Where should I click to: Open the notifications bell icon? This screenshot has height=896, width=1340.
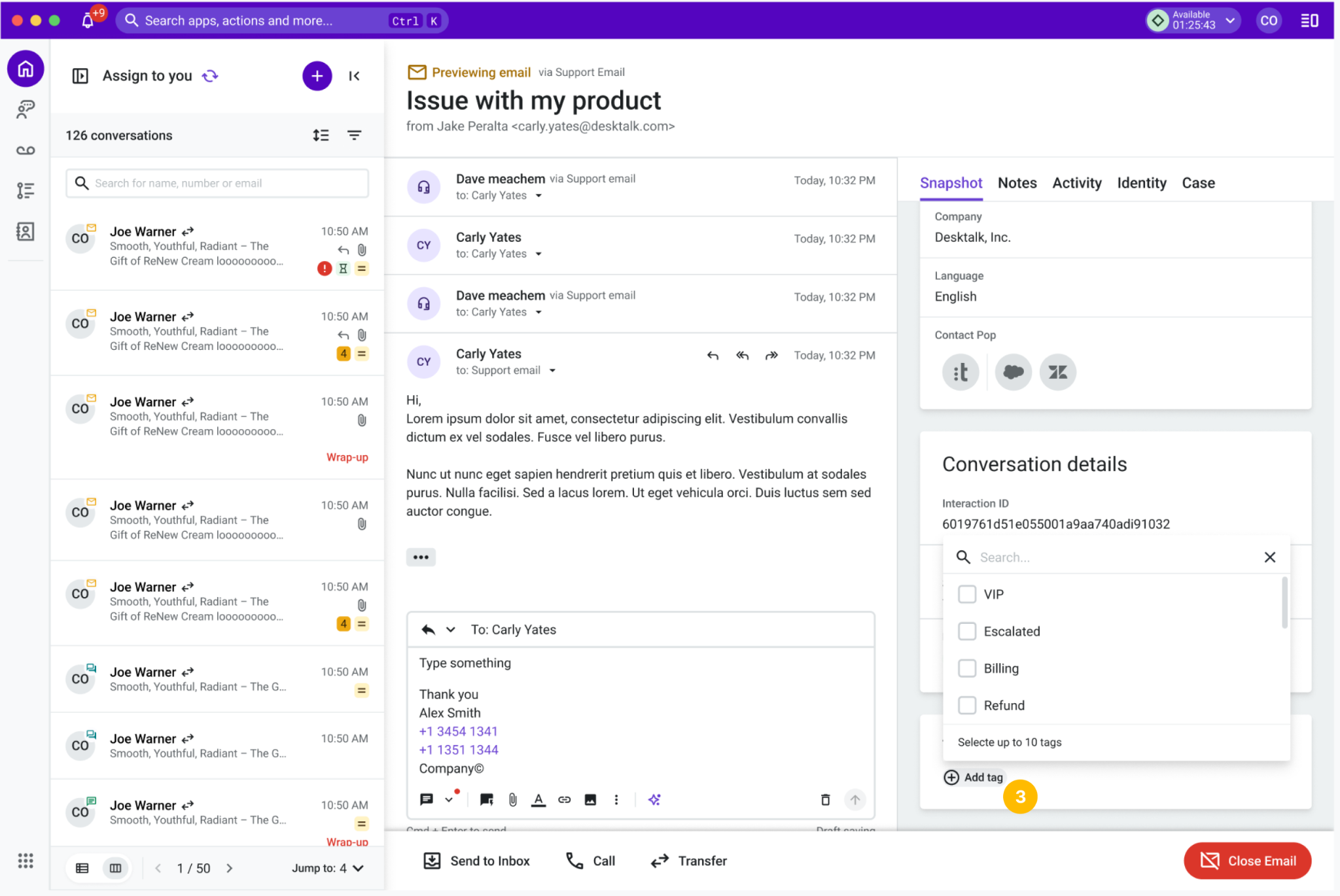88,20
